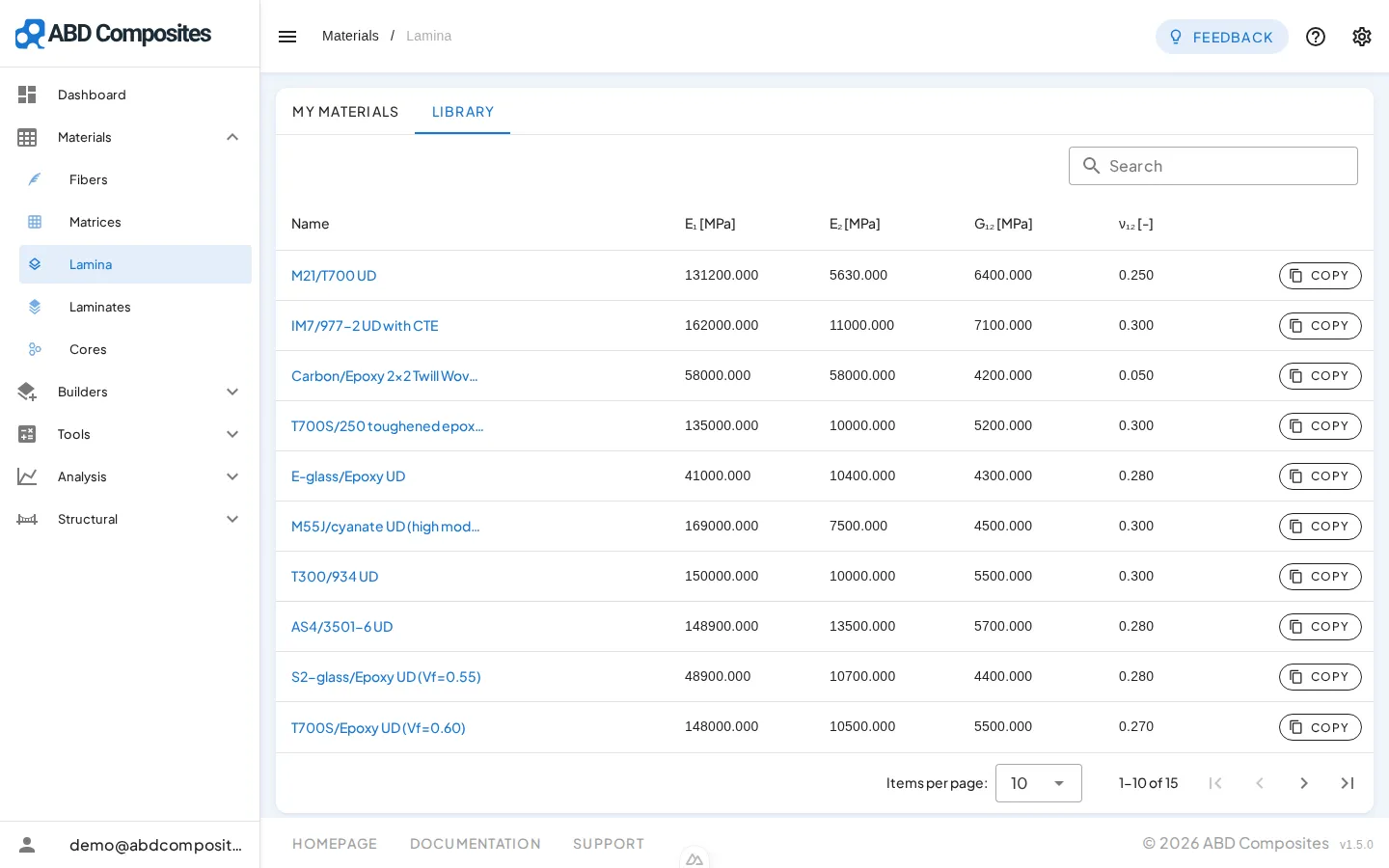This screenshot has width=1389, height=868.
Task: Copy the E-glass/Epoxy UD material
Action: click(1321, 476)
